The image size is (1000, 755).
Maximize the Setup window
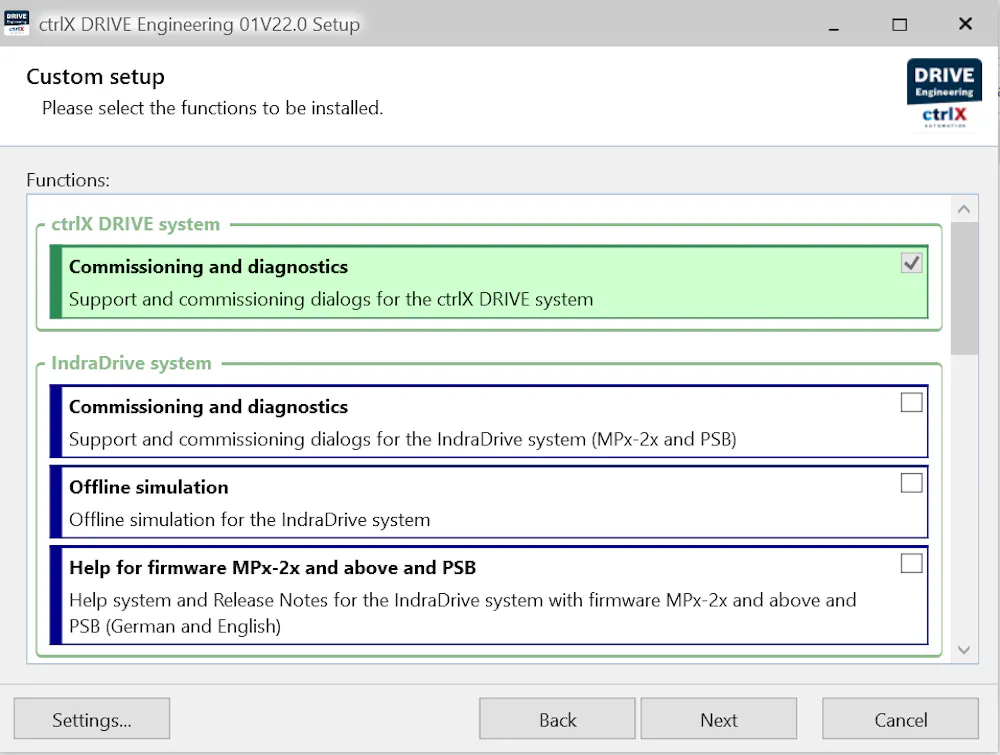point(899,24)
